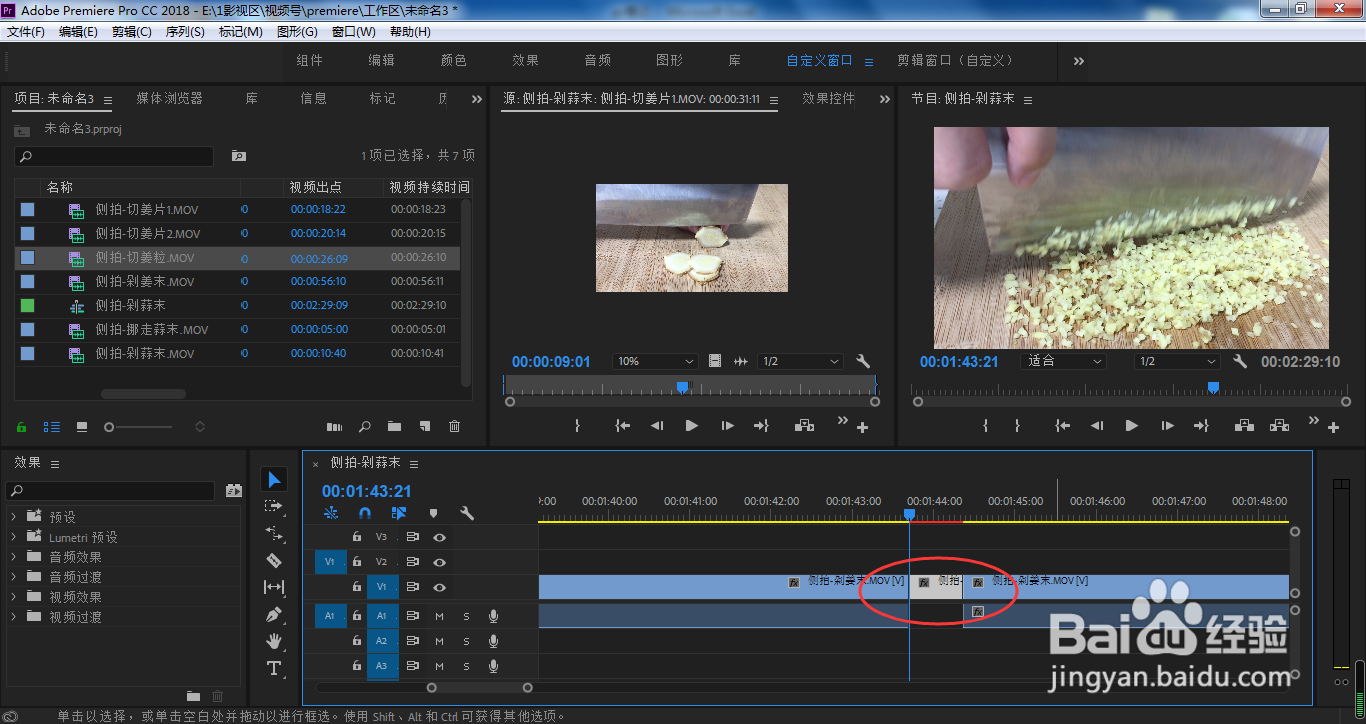Click the find magnifier in project panel footer
Screen dimensions: 1366x724
(x=365, y=426)
